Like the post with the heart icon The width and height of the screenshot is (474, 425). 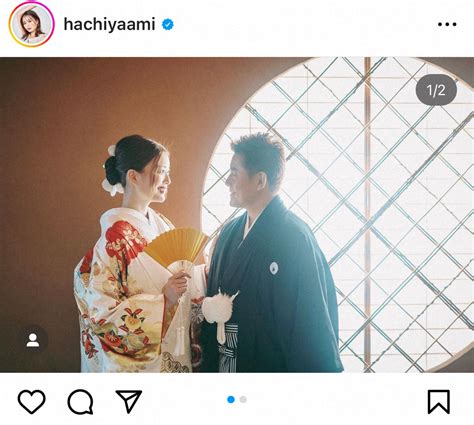click(32, 401)
